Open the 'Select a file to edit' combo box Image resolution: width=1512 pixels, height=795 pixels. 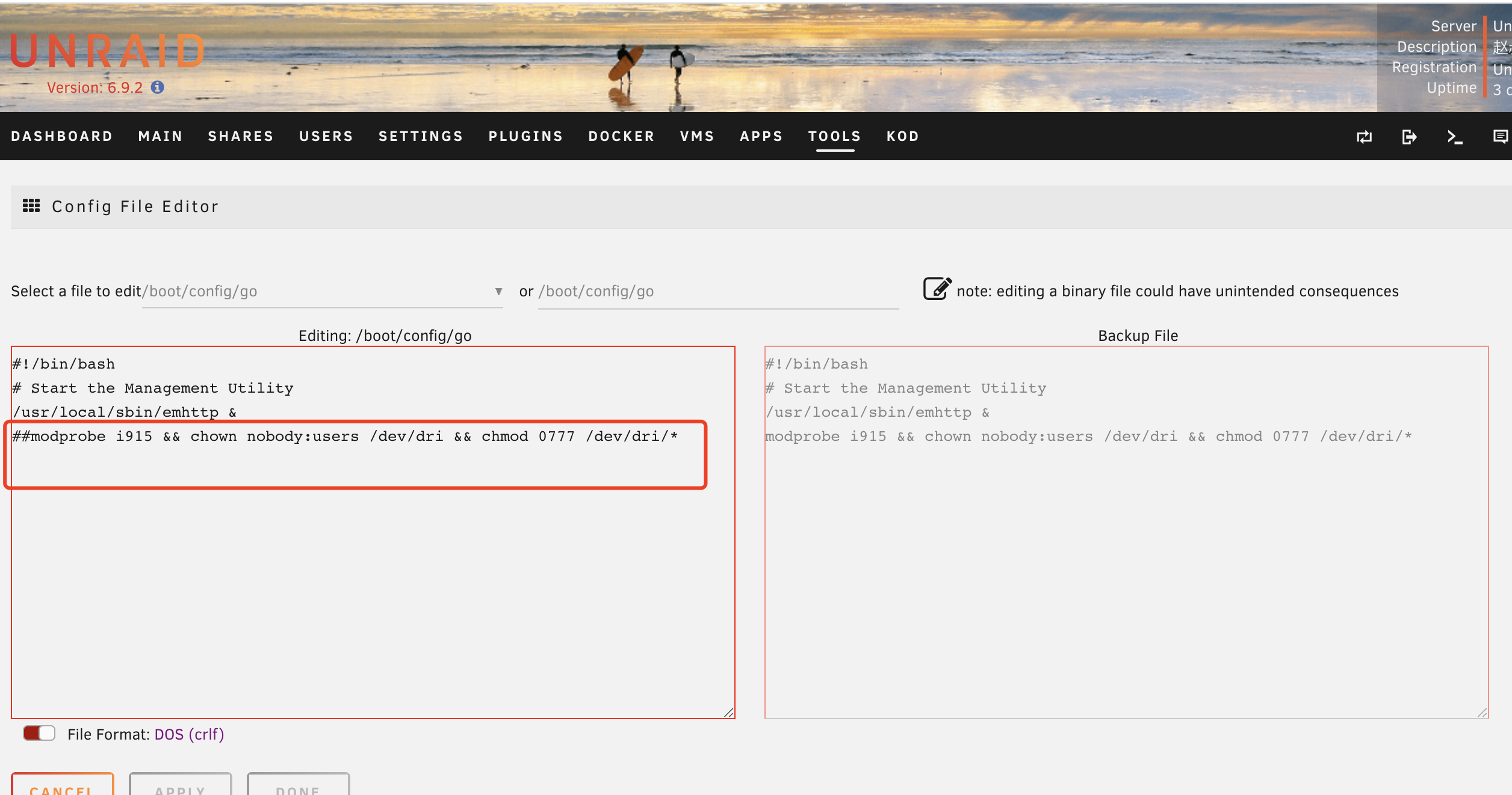tap(322, 291)
